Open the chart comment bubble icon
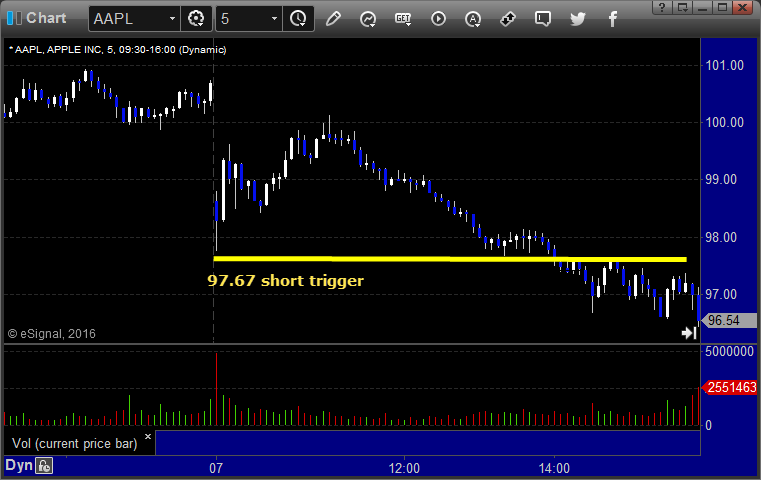Screen dimensions: 761x480 pos(543,19)
